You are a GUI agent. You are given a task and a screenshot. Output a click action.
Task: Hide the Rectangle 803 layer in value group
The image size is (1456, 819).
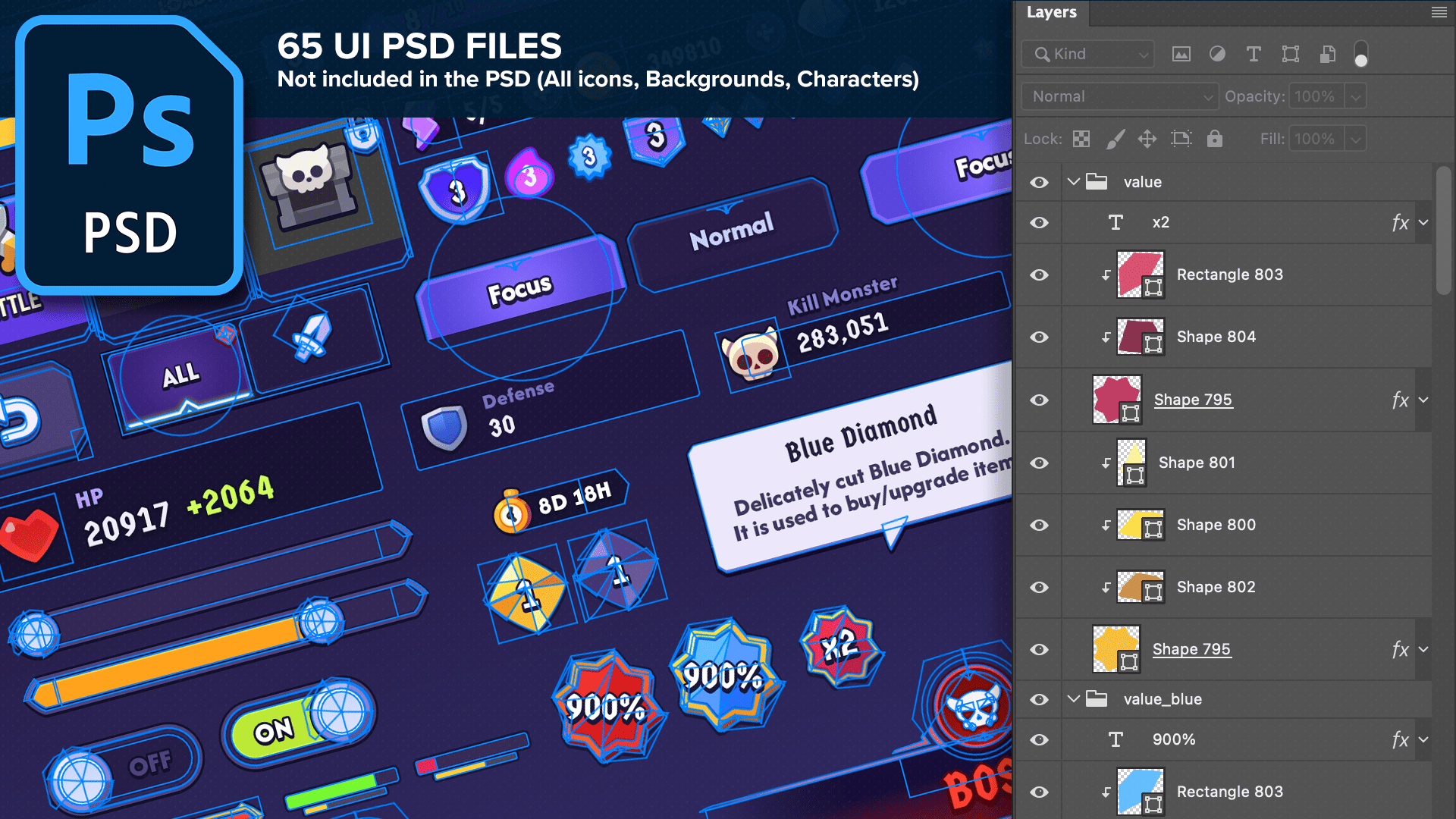1040,275
